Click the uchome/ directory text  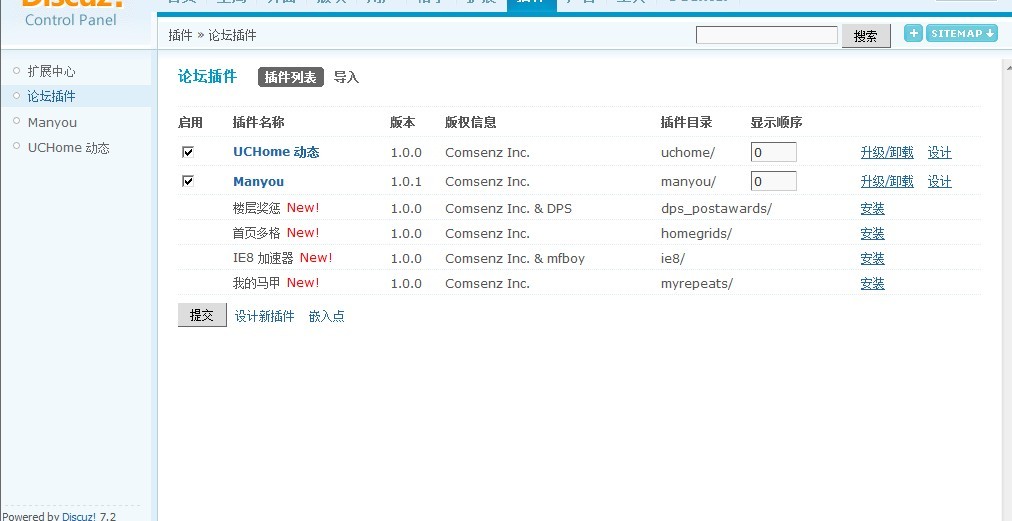pos(688,153)
